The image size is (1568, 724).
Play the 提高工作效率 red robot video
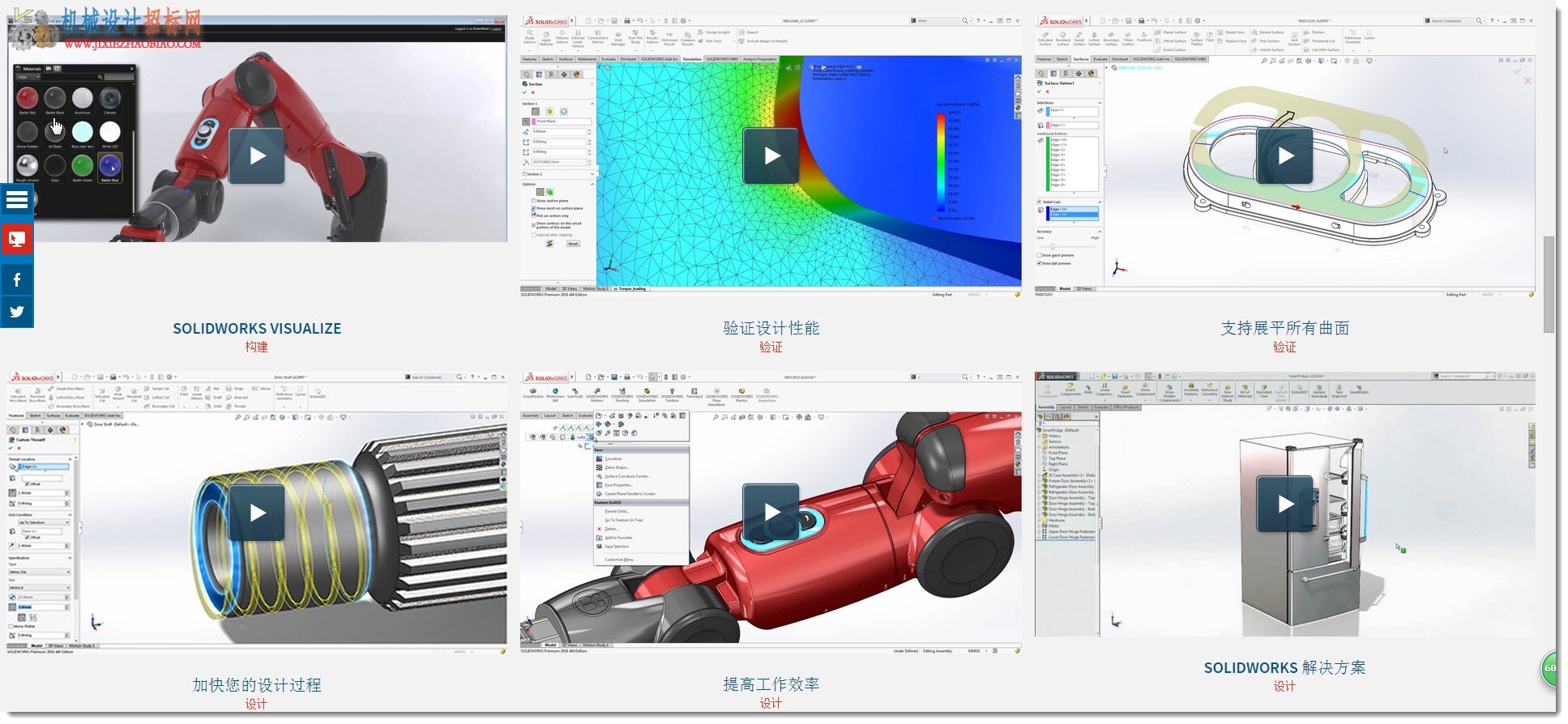pyautogui.click(x=771, y=513)
